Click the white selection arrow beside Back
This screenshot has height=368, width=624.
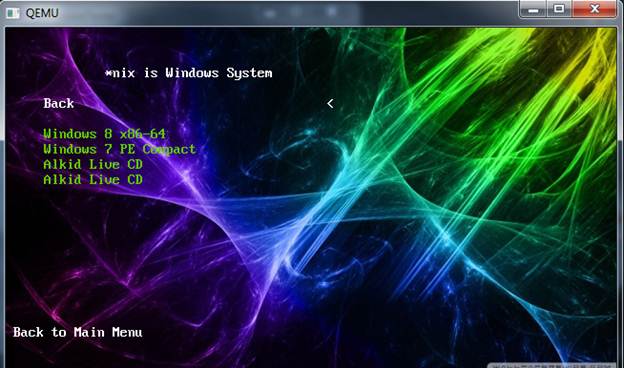[330, 104]
